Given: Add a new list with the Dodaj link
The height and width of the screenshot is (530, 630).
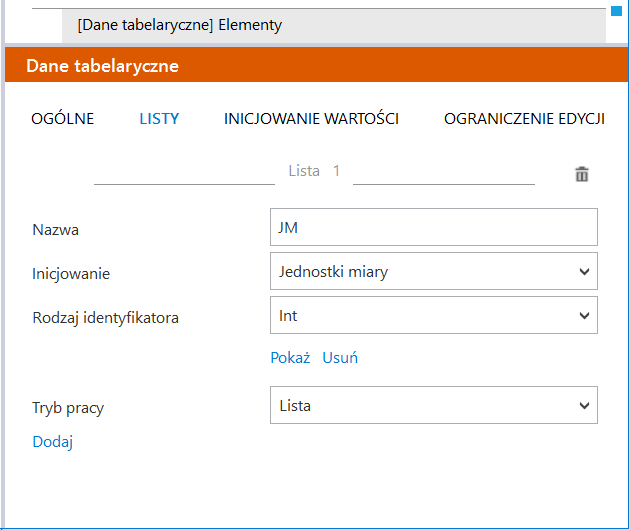Looking at the screenshot, I should click(x=53, y=441).
